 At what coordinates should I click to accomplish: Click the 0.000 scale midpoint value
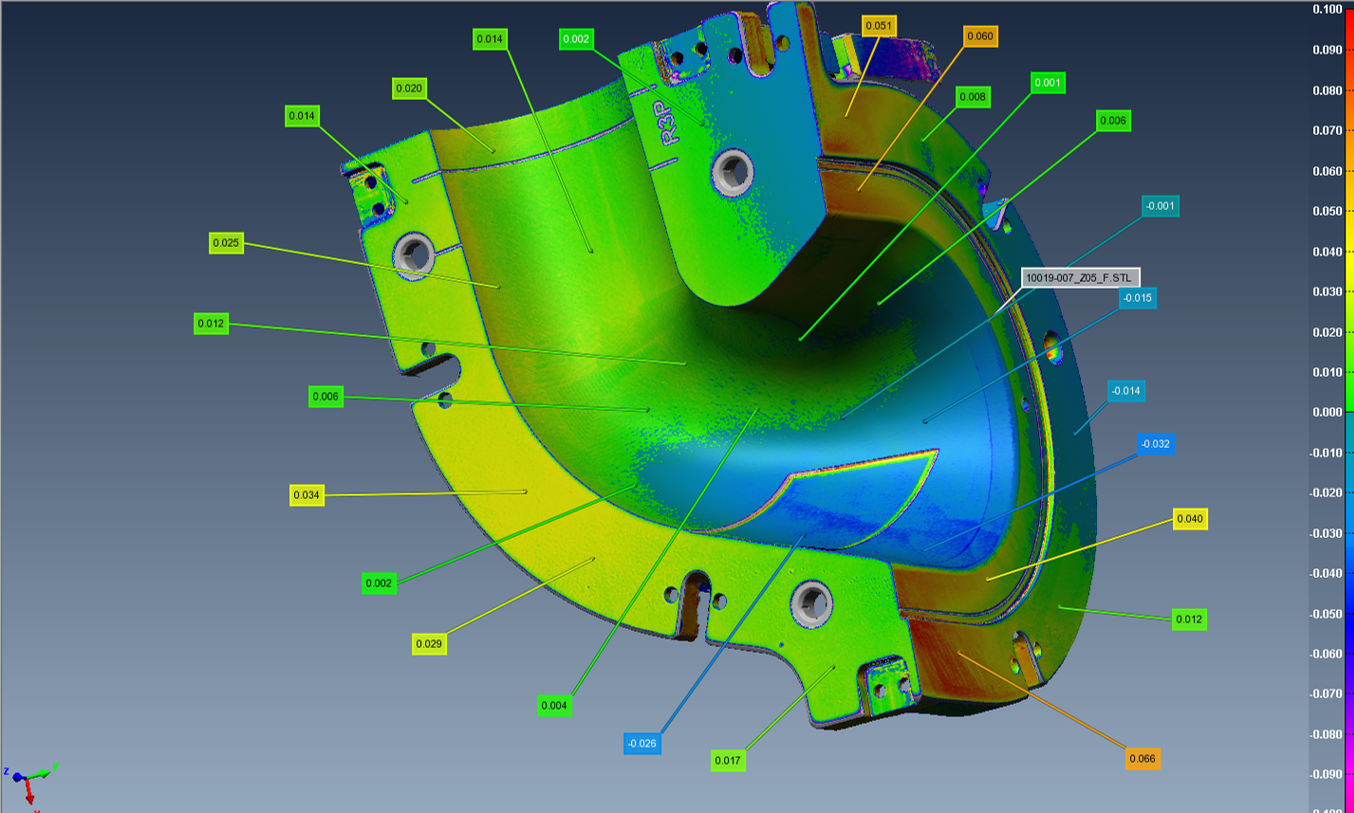[1327, 412]
